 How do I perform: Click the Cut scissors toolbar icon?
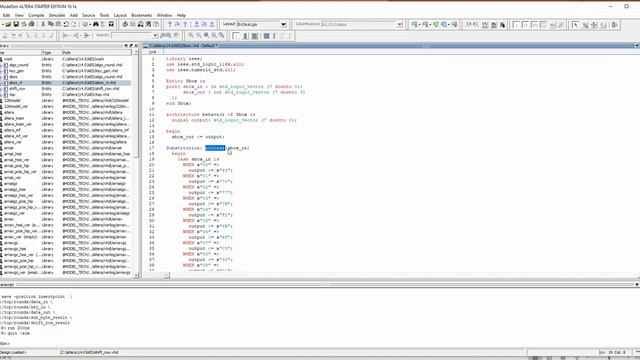pos(43,24)
